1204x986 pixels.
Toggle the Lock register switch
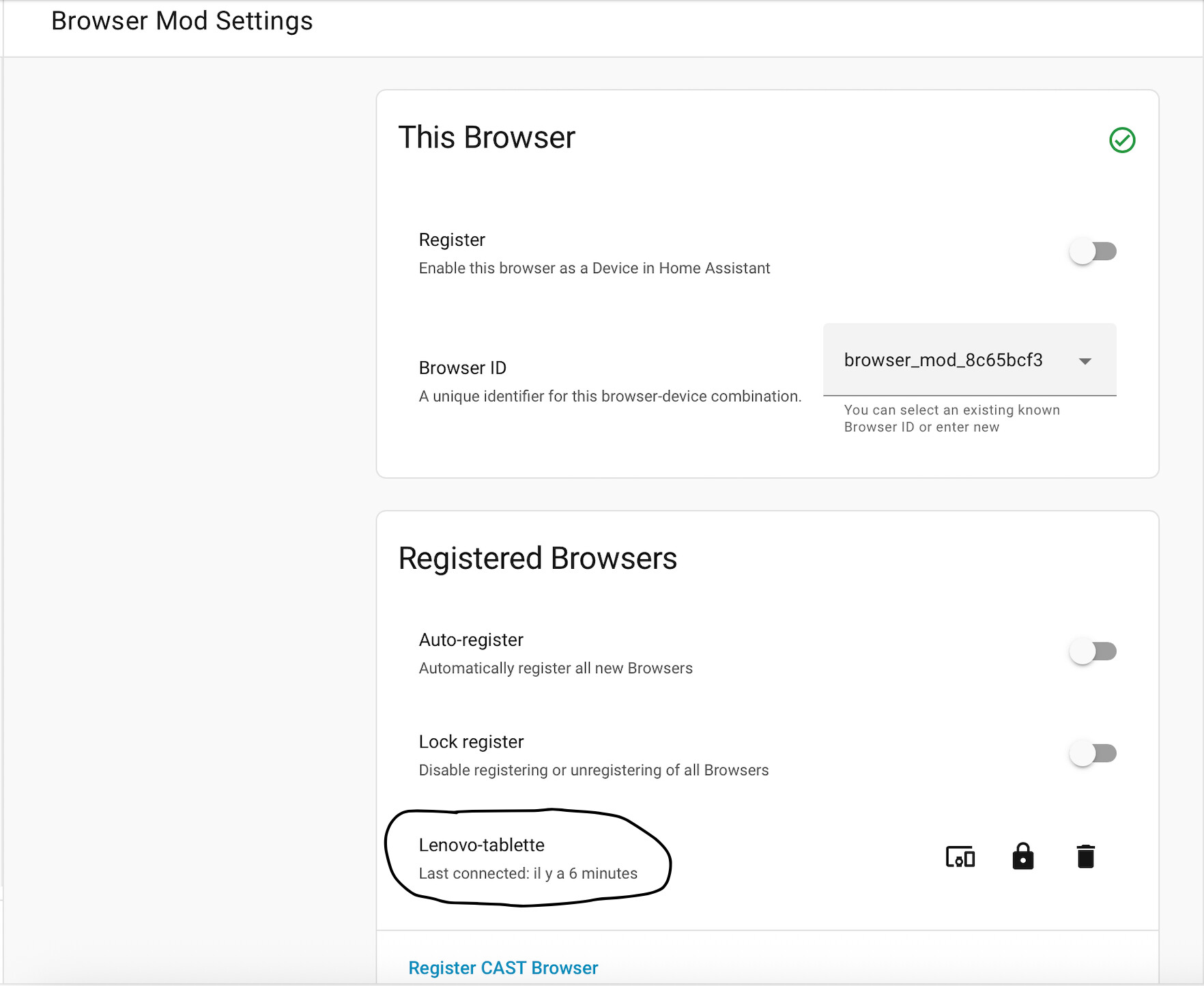click(1093, 753)
